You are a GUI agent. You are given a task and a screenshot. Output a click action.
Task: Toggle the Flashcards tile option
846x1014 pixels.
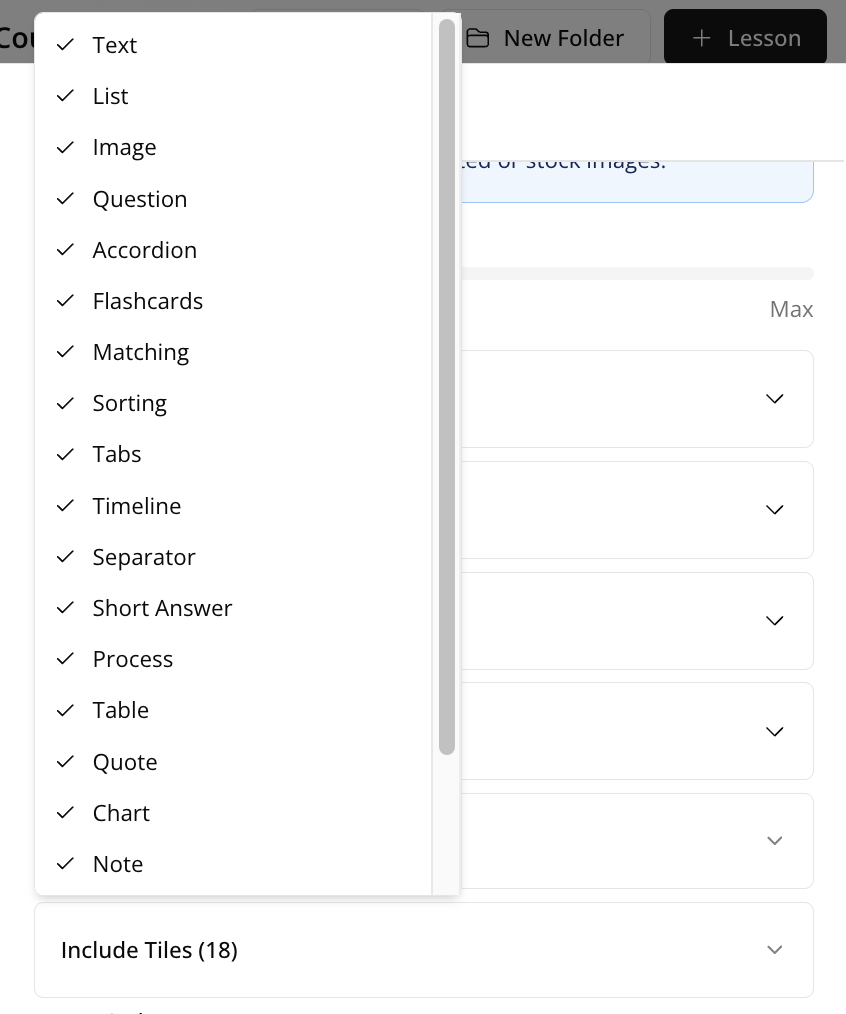tap(147, 301)
